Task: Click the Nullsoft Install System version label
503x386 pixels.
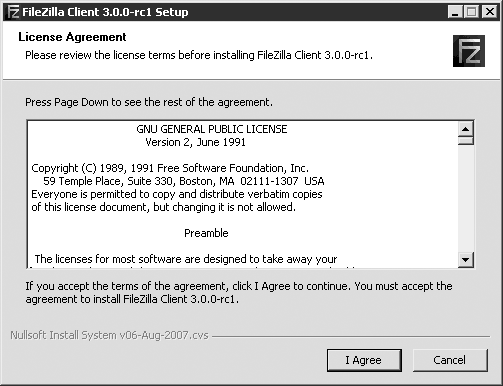Action: pos(109,335)
